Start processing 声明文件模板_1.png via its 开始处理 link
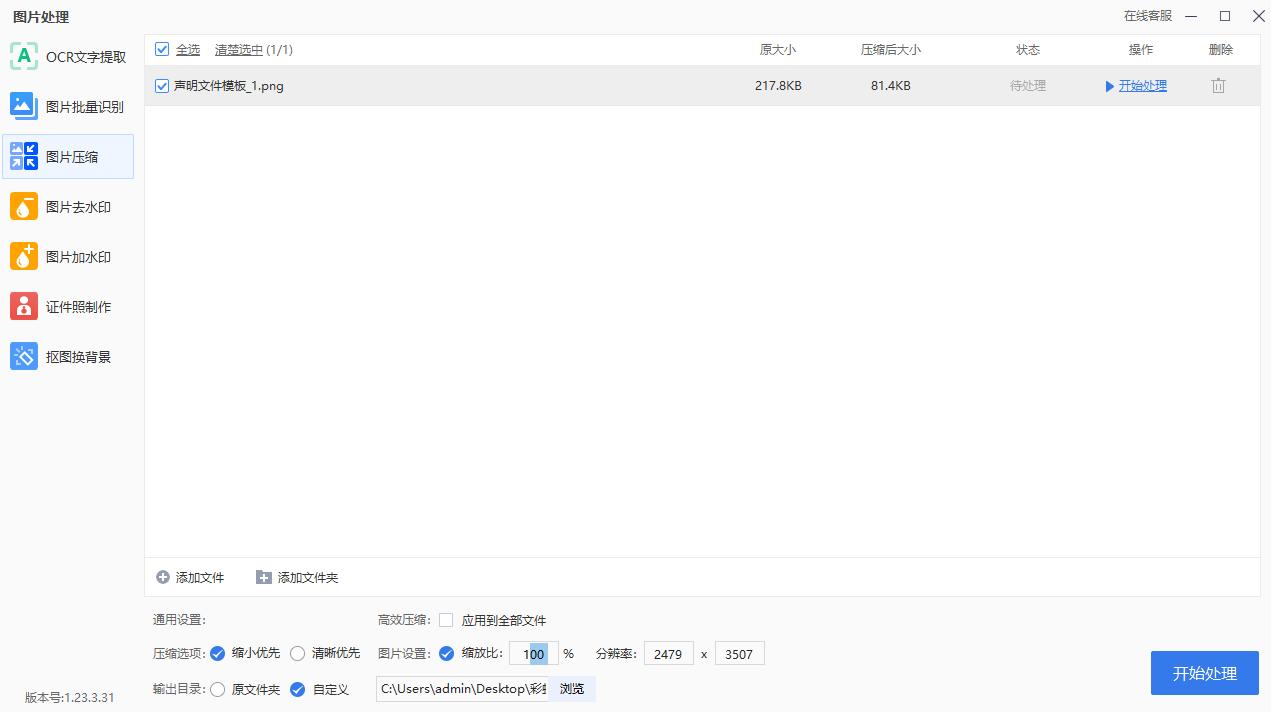Screen dimensions: 1271x712 point(1141,85)
